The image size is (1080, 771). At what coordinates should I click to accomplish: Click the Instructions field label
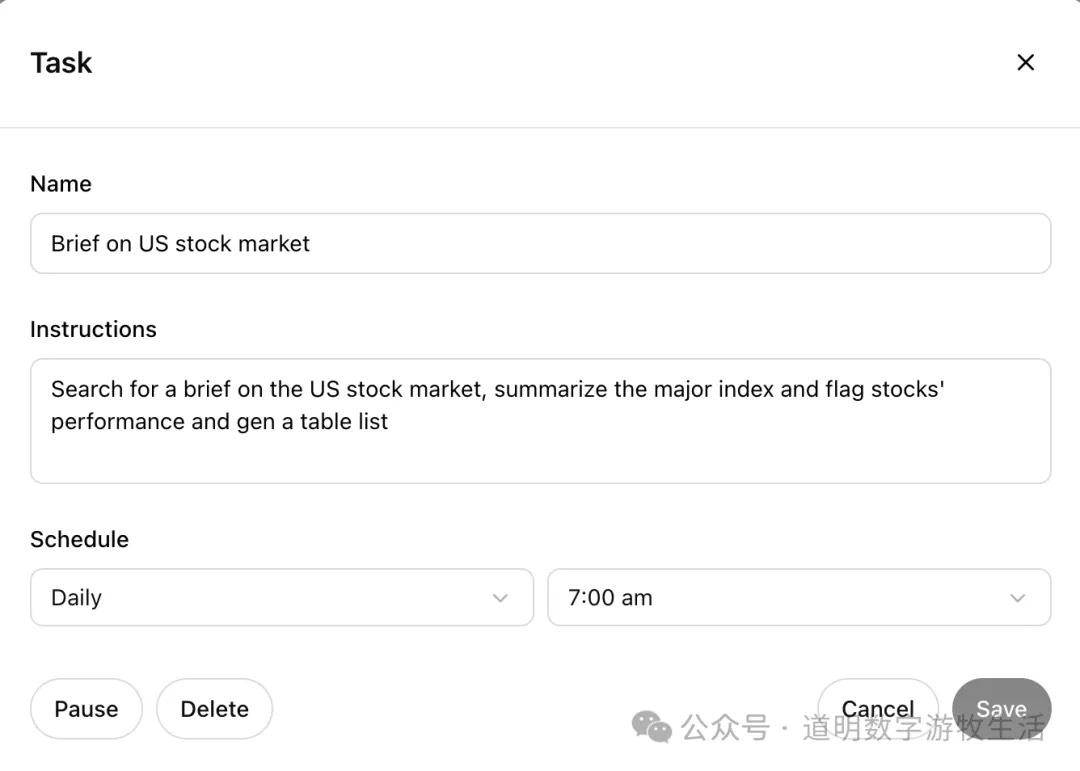pos(93,329)
